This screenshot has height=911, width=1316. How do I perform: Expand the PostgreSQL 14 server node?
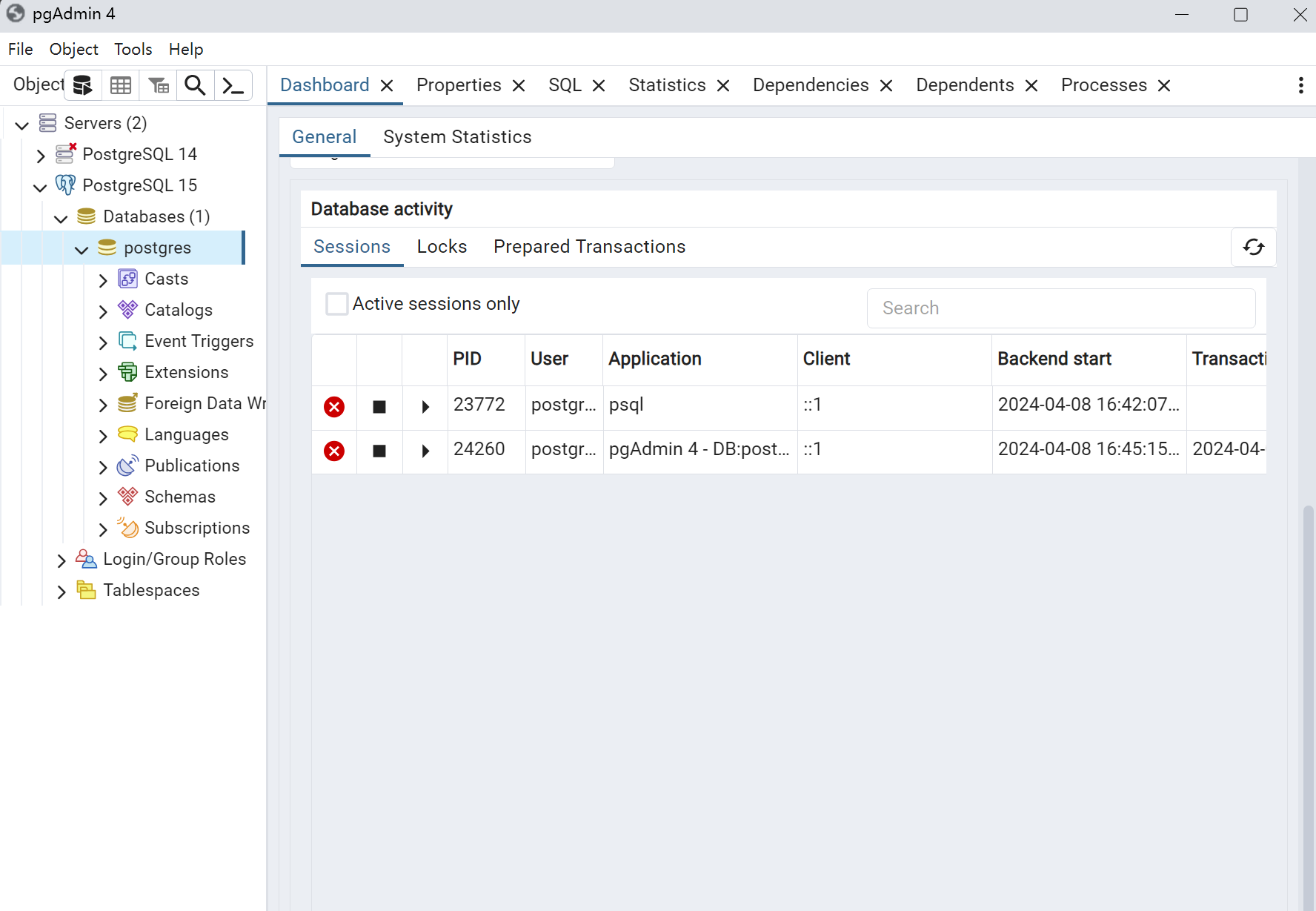(x=41, y=155)
